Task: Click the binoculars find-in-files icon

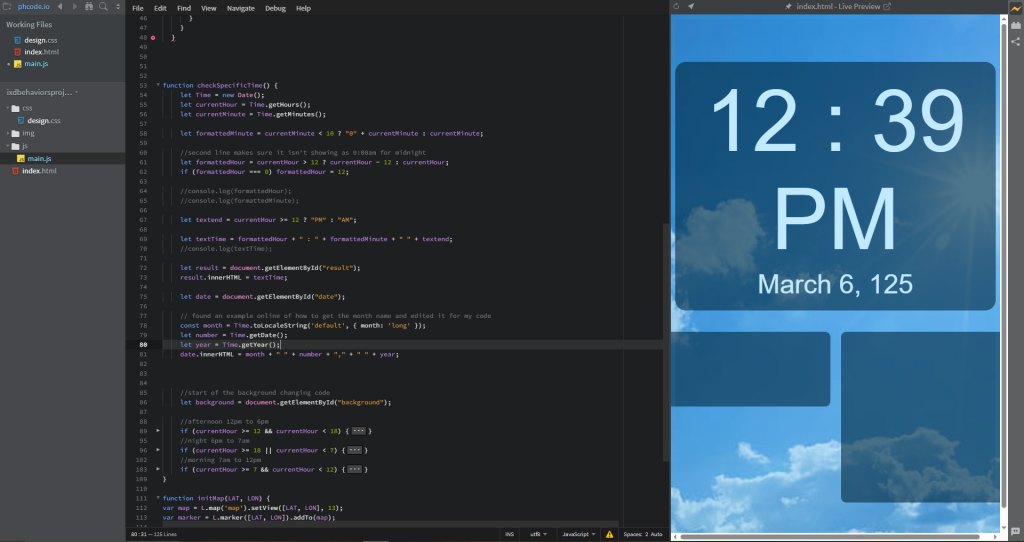Action: (89, 7)
